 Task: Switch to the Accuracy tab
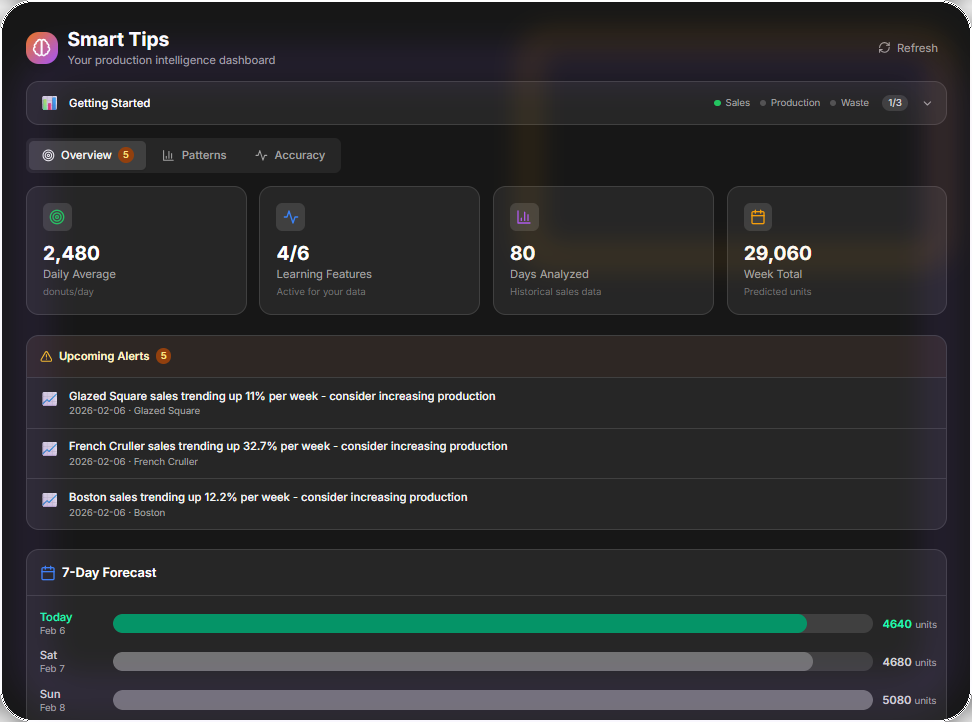coord(290,155)
